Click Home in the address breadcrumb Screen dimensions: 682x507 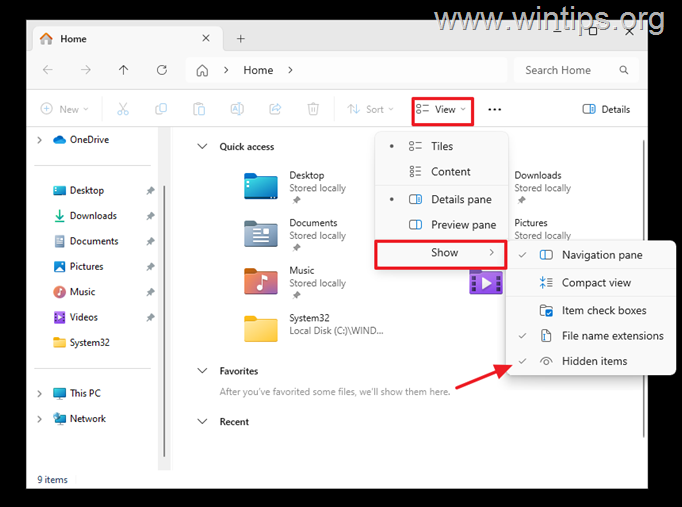point(258,70)
